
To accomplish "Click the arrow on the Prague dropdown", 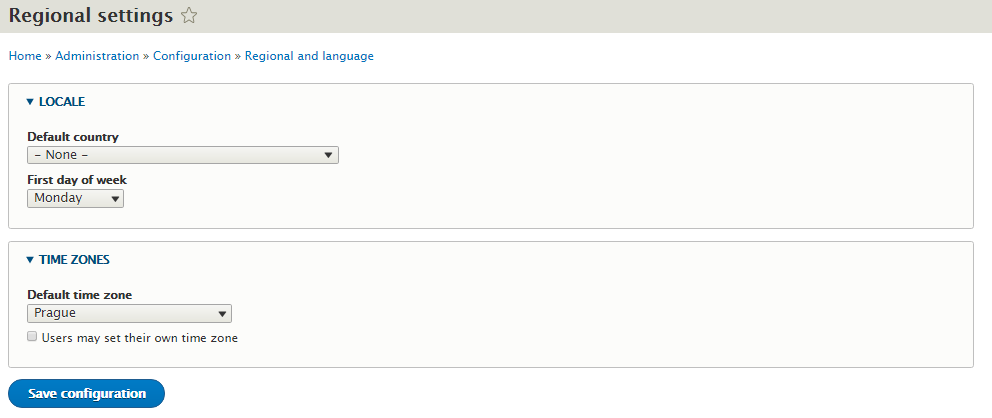I will [221, 314].
